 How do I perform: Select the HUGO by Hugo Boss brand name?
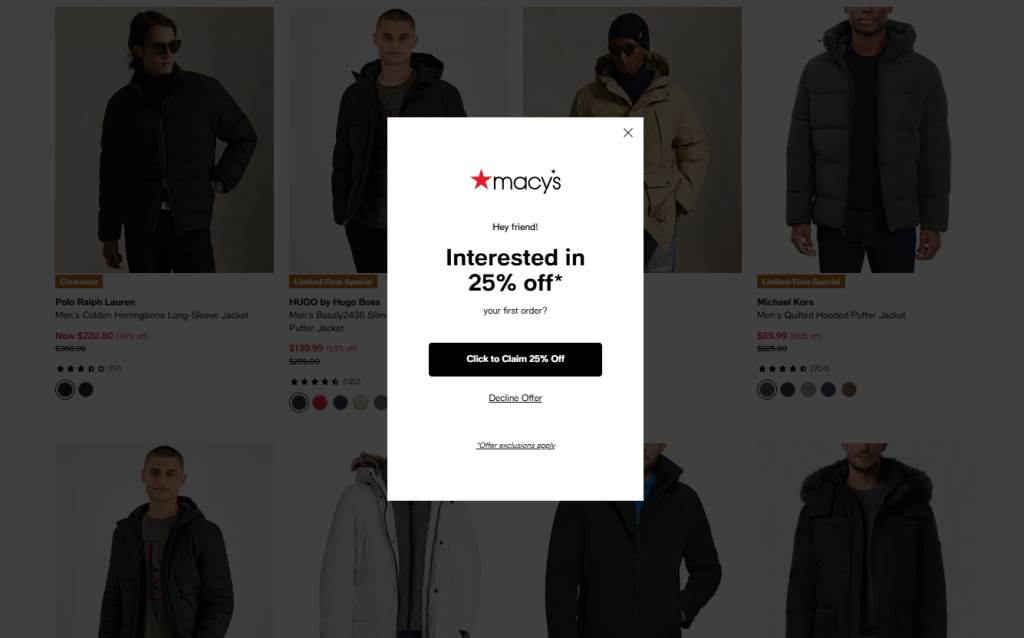[334, 302]
